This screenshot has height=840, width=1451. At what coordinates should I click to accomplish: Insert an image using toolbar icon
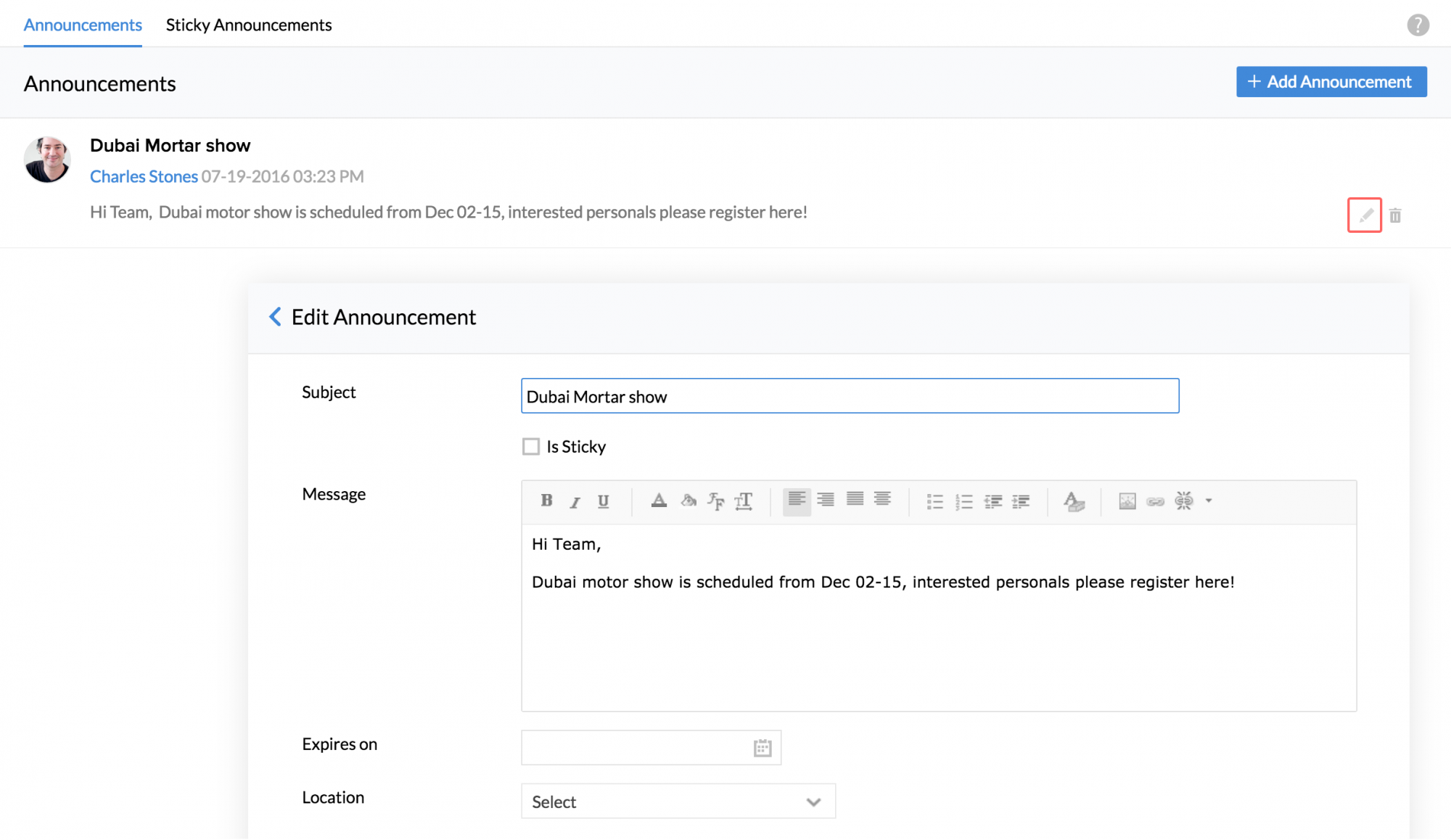[1127, 501]
